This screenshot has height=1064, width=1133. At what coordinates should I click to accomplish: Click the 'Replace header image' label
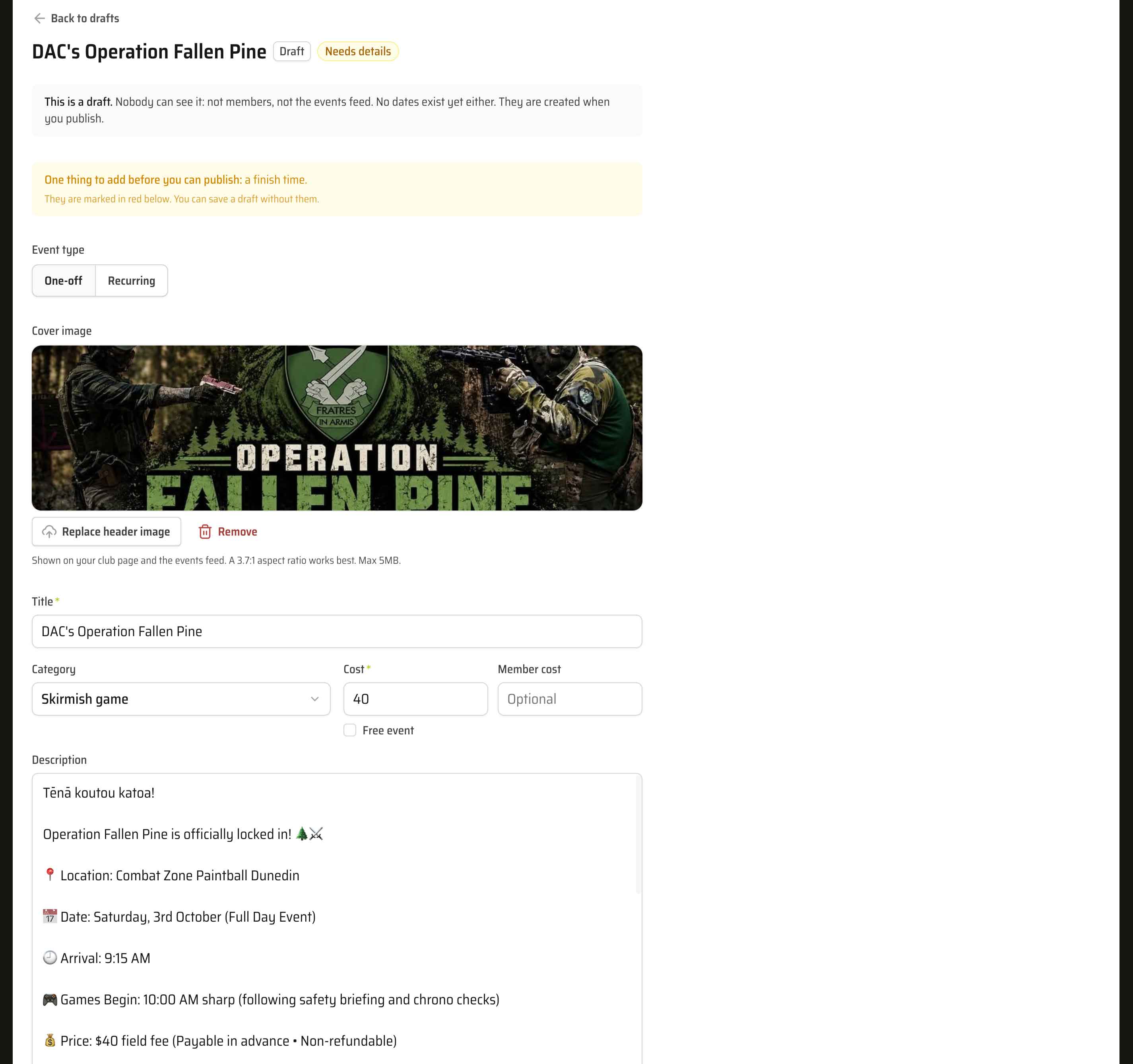tap(116, 532)
